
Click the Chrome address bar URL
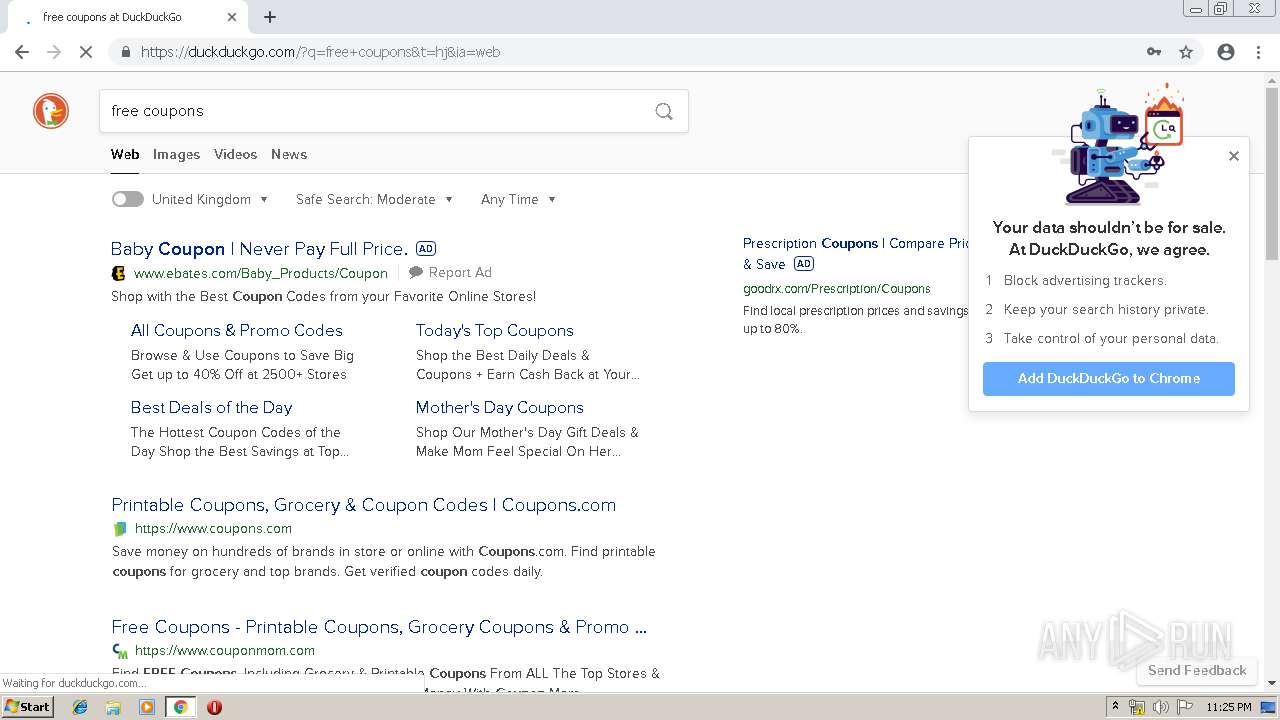pyautogui.click(x=320, y=52)
